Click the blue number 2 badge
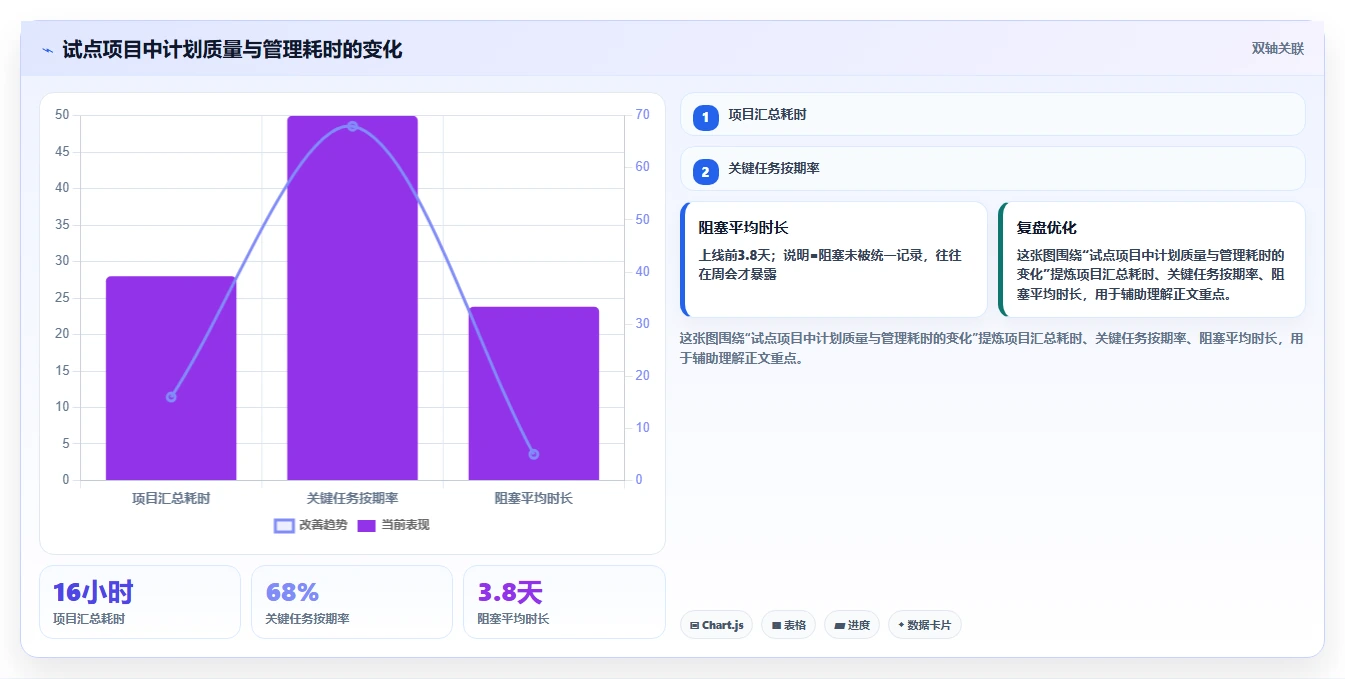The image size is (1345, 679). click(x=706, y=172)
